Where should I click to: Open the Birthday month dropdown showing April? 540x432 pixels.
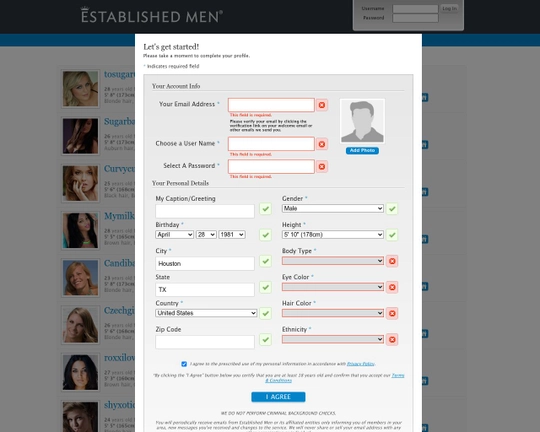click(x=174, y=235)
